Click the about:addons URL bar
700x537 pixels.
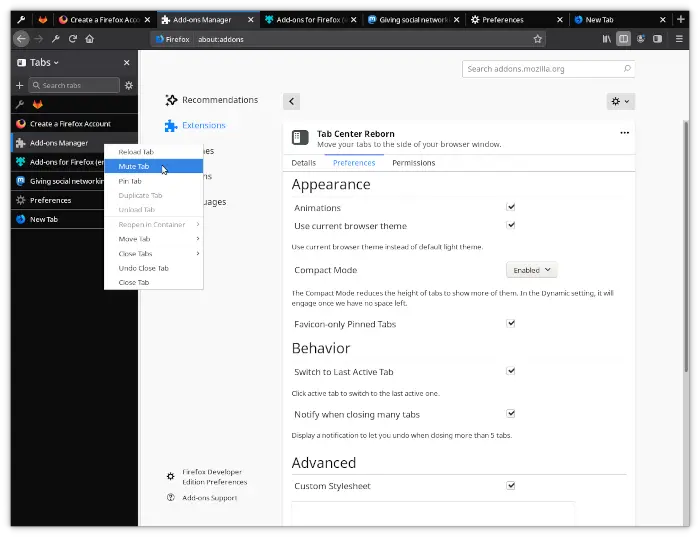point(348,39)
